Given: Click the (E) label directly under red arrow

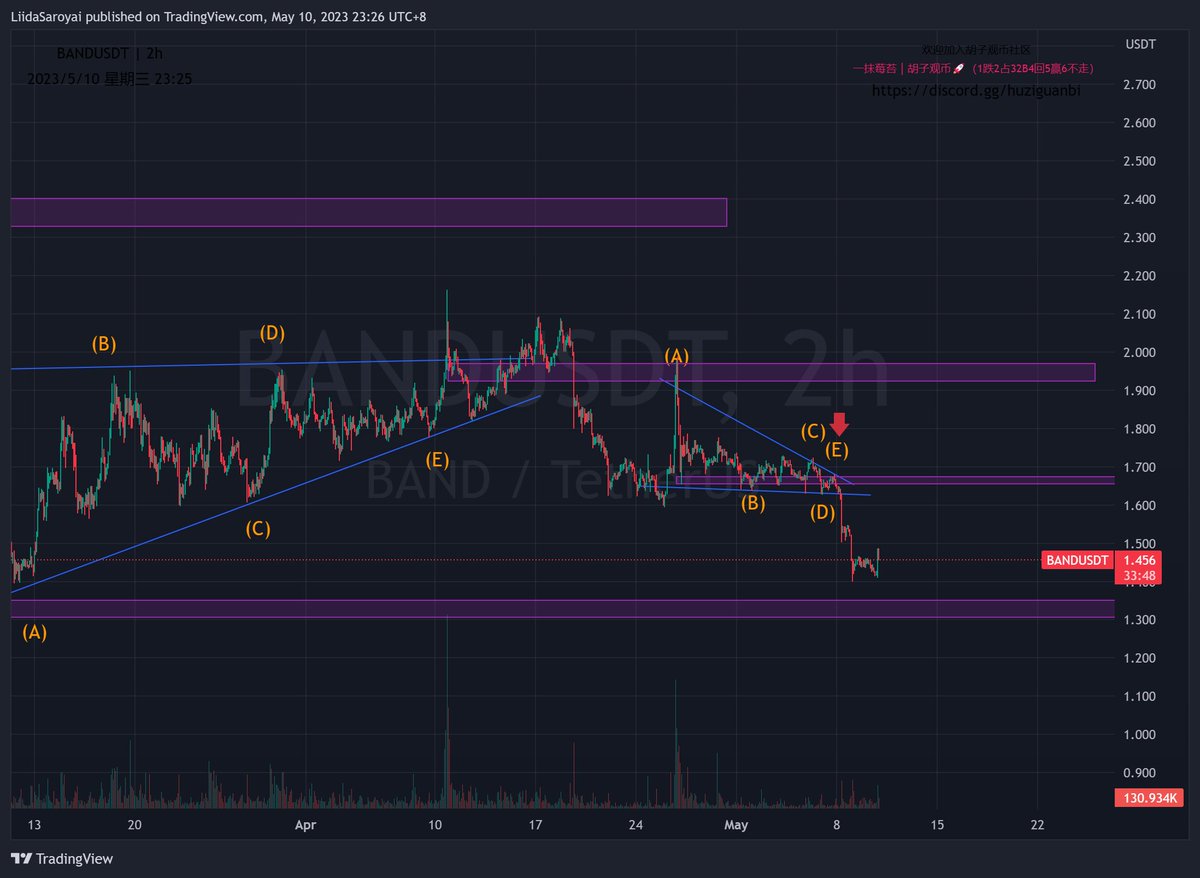Looking at the screenshot, I should coord(837,450).
